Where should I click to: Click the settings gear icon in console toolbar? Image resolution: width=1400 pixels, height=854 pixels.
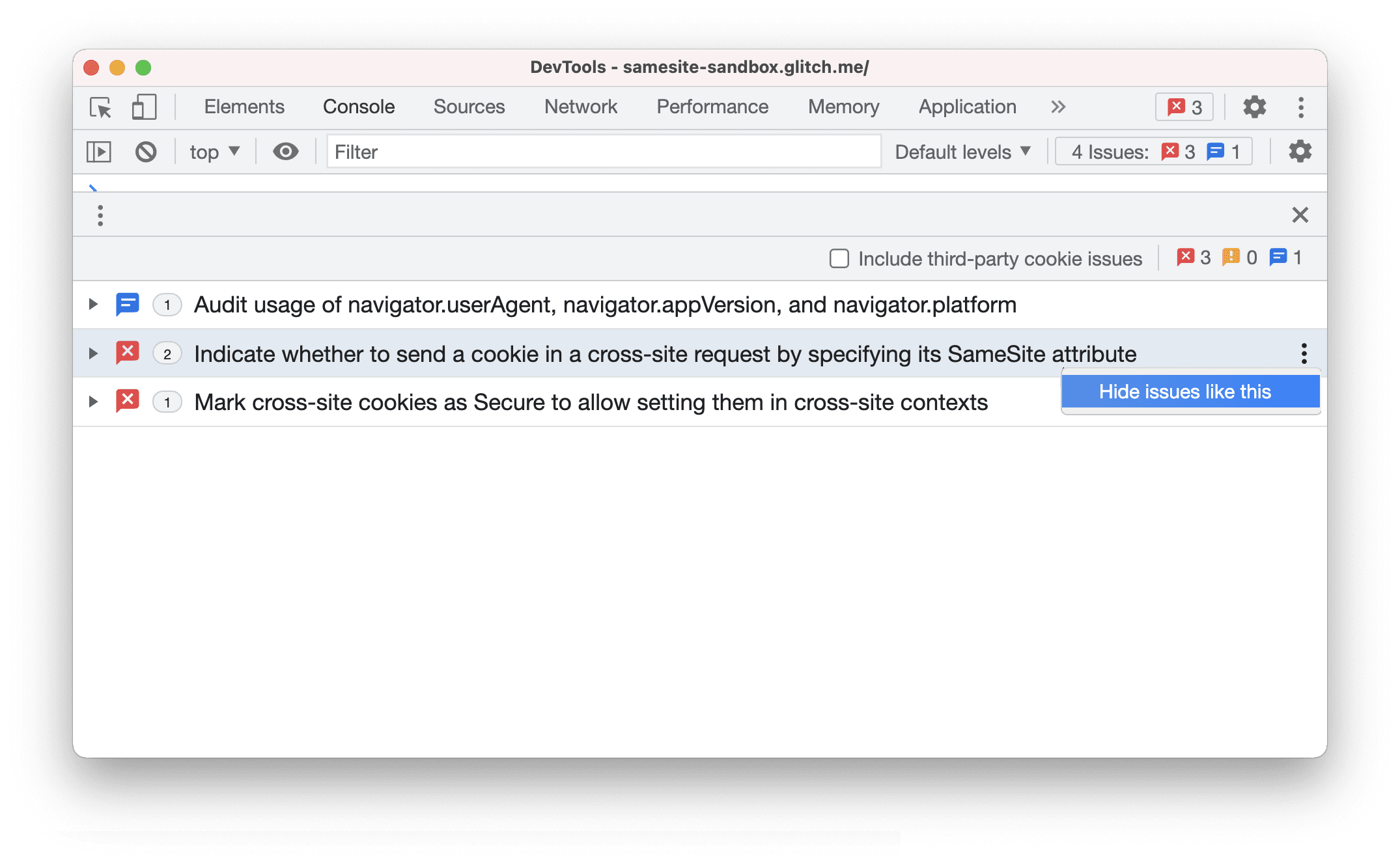click(x=1298, y=152)
